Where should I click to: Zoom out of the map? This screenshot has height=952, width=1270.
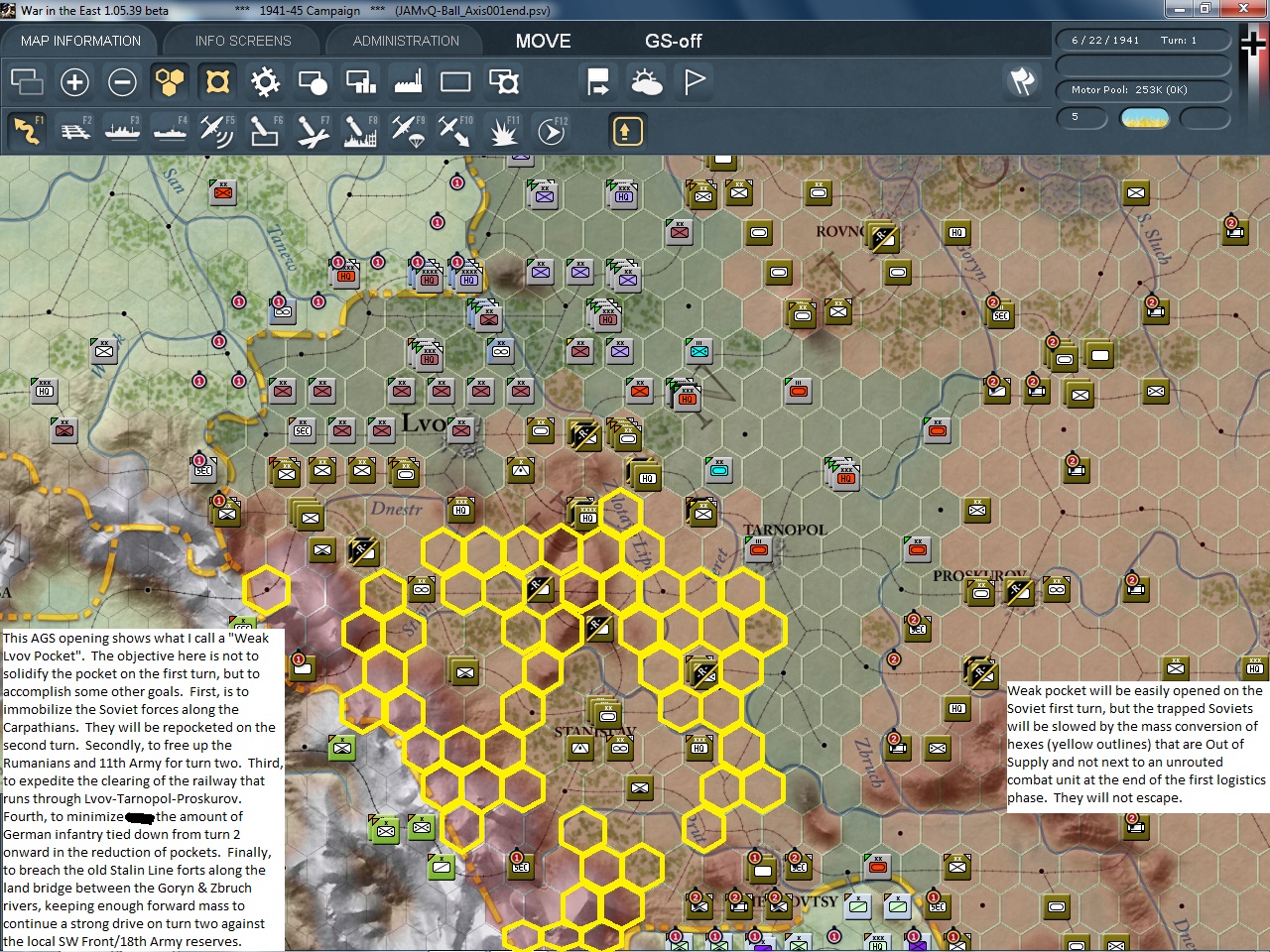click(x=122, y=81)
